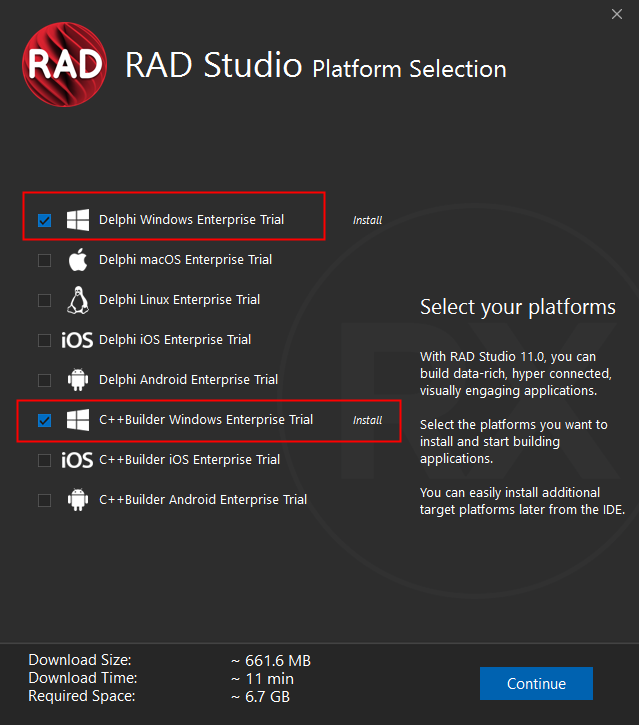Tick Delphi iOS Enterprise Trial checkbox

44,340
